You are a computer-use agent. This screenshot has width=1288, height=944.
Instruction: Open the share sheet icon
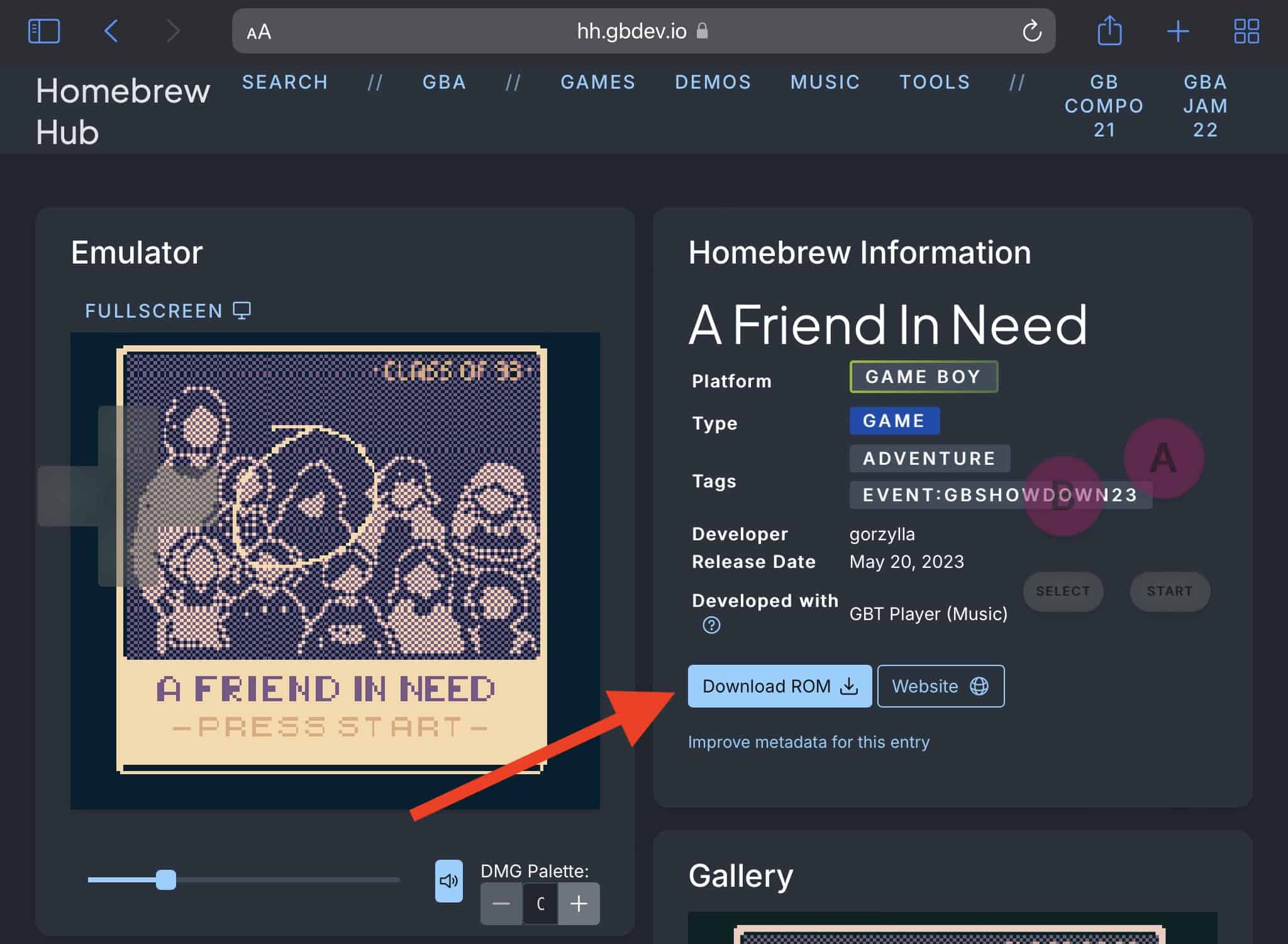(1109, 30)
